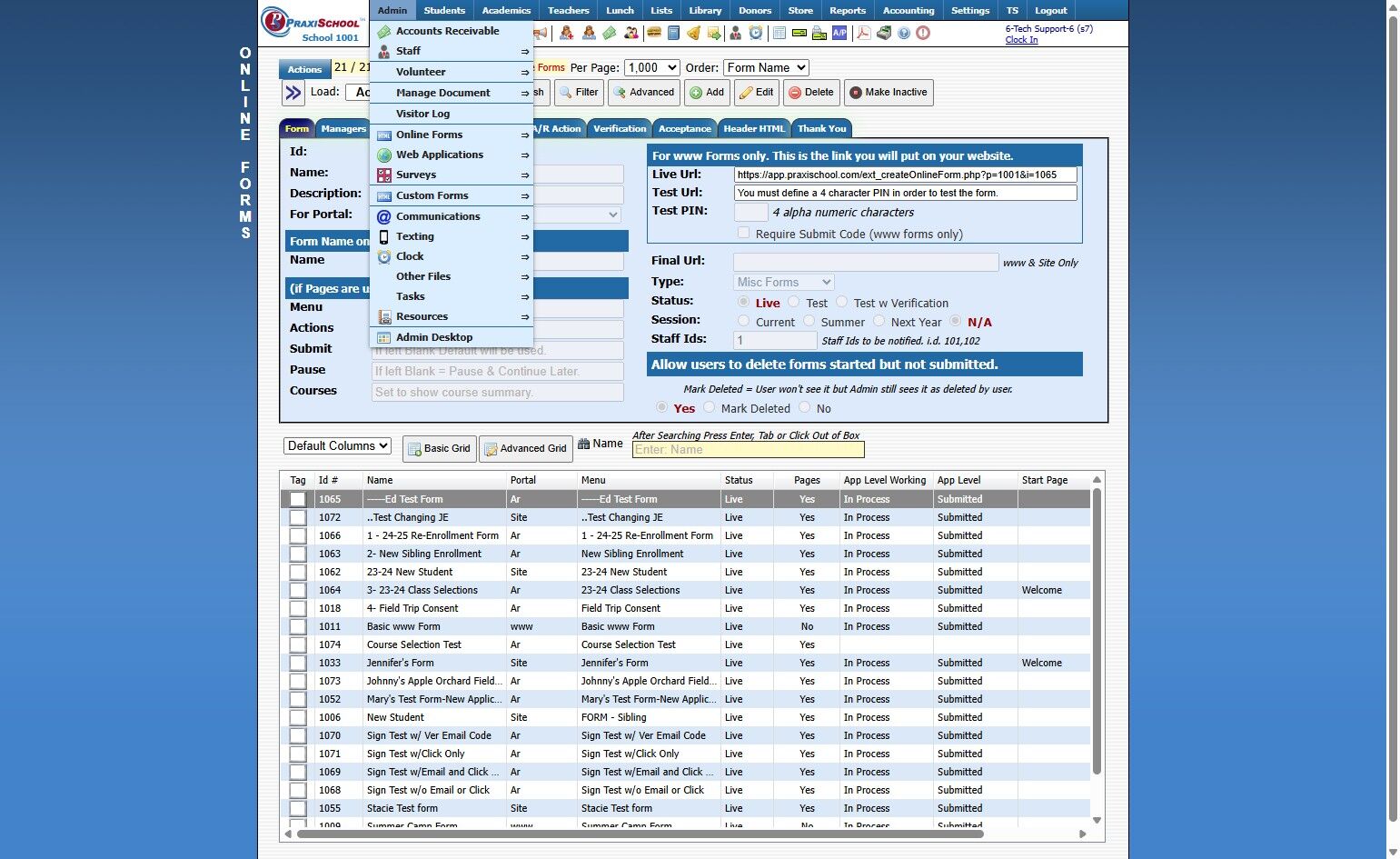The height and width of the screenshot is (859, 1400).
Task: Follow the Clock In link
Action: [1021, 40]
